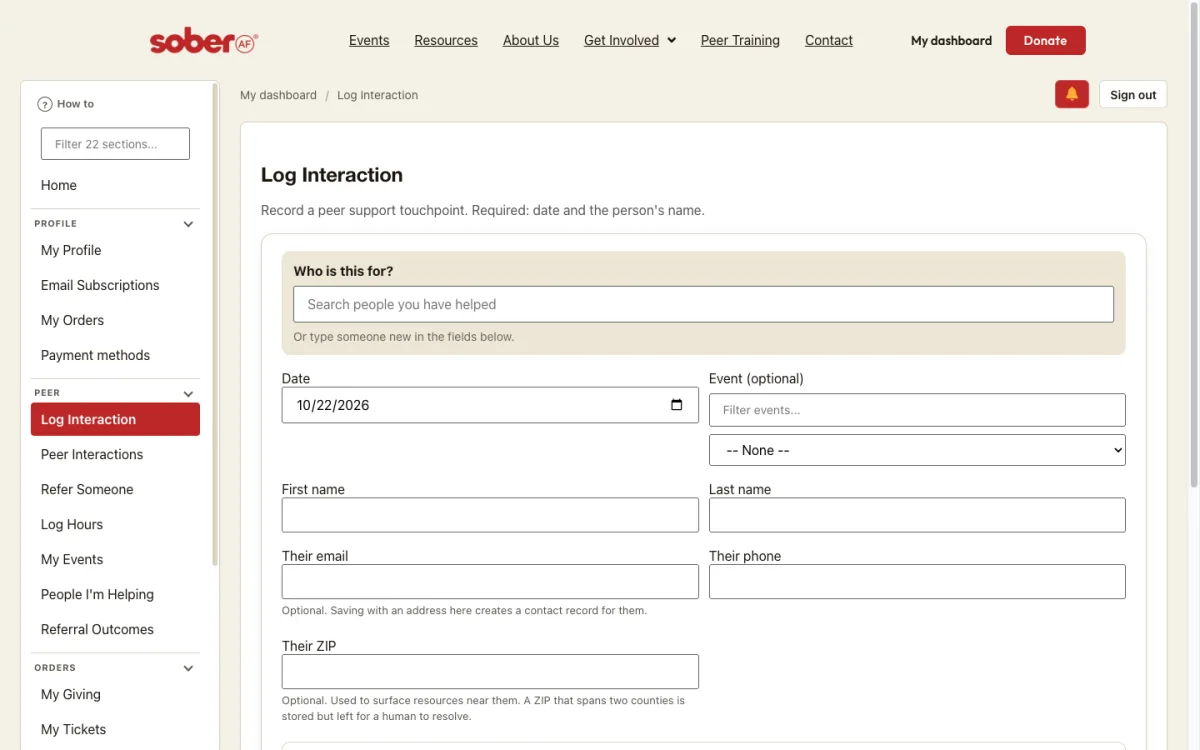Click the Their email field
This screenshot has width=1200, height=750.
[490, 582]
